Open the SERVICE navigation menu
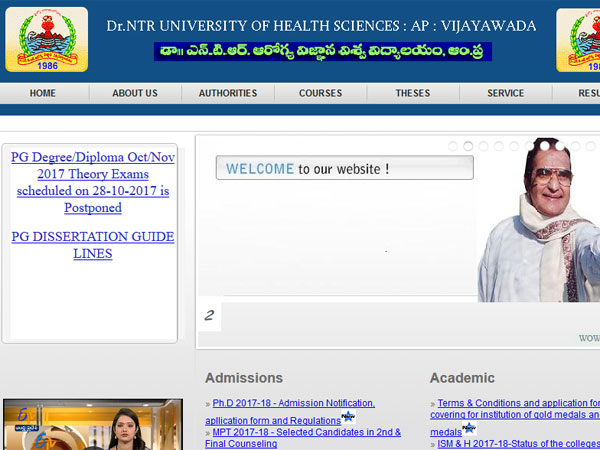This screenshot has width=600, height=450. pos(505,93)
